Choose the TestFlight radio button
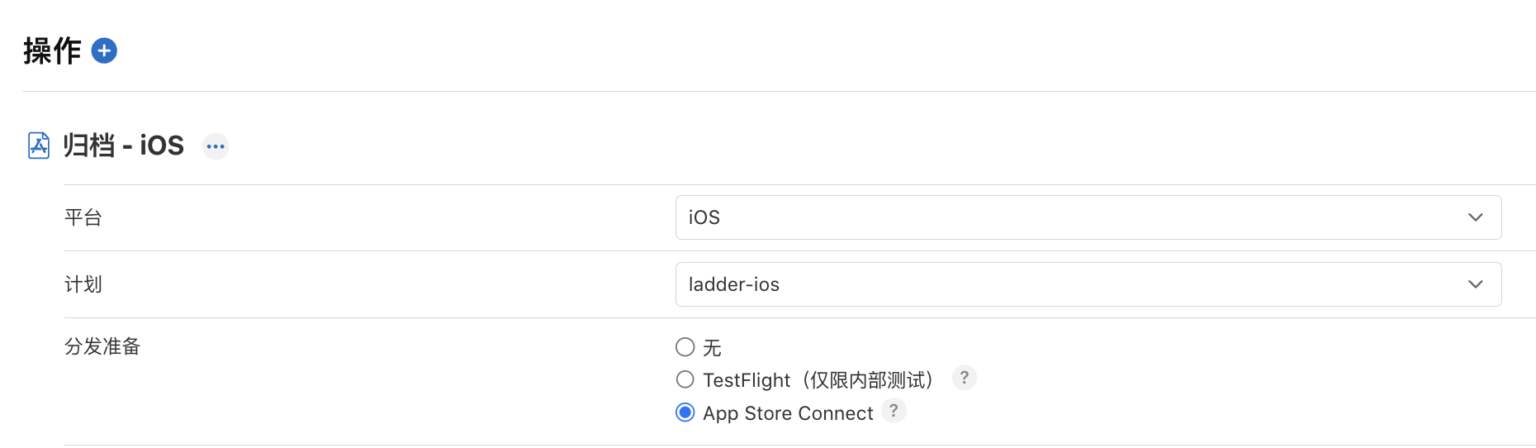 [685, 380]
